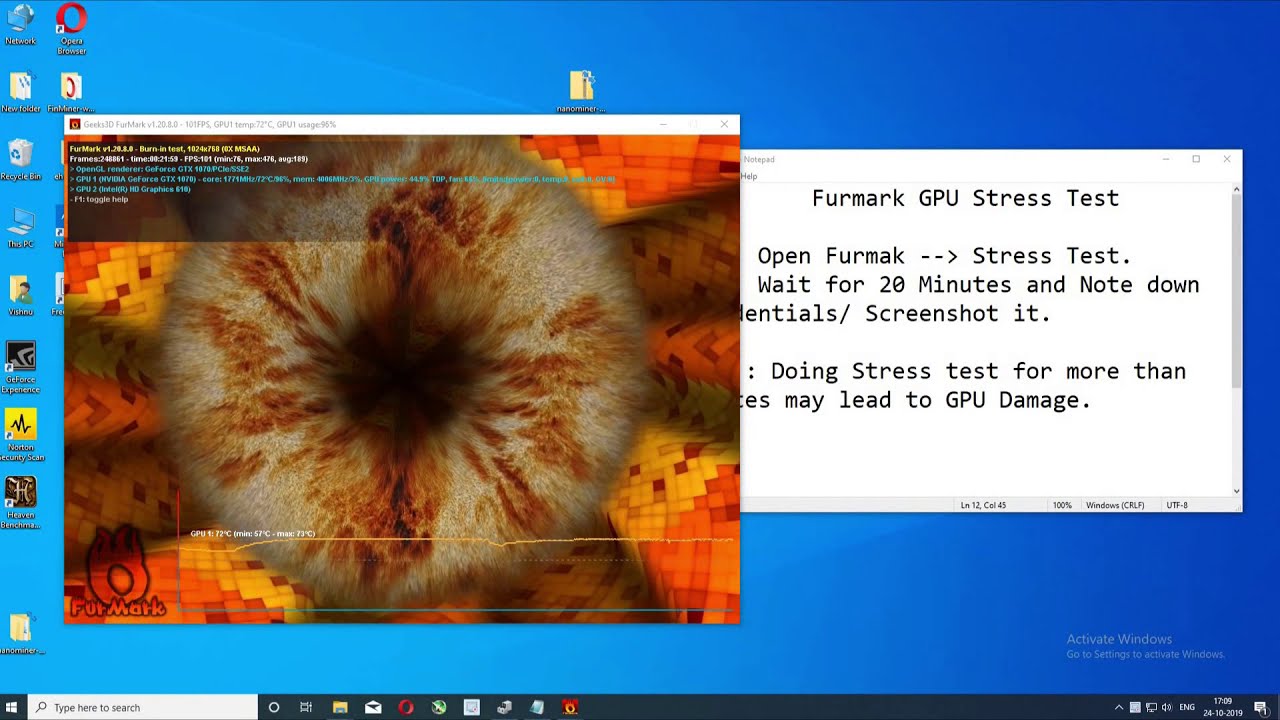Open Cortana from the taskbar
The image size is (1280, 720).
tap(273, 707)
